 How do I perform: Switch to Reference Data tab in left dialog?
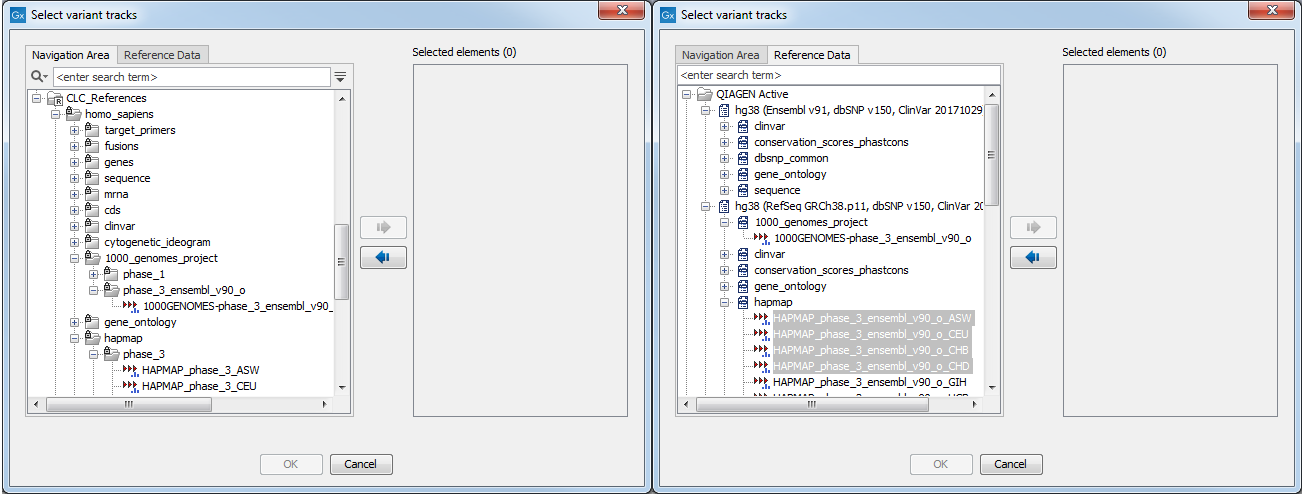(x=162, y=55)
